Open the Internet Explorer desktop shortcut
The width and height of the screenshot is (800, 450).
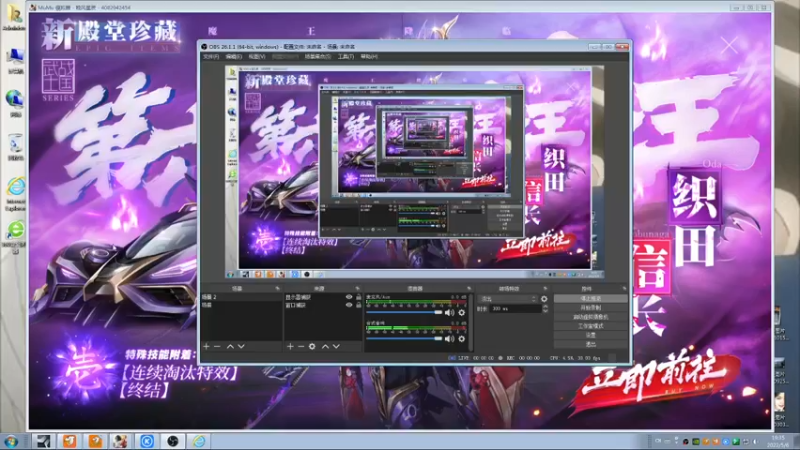coord(15,193)
